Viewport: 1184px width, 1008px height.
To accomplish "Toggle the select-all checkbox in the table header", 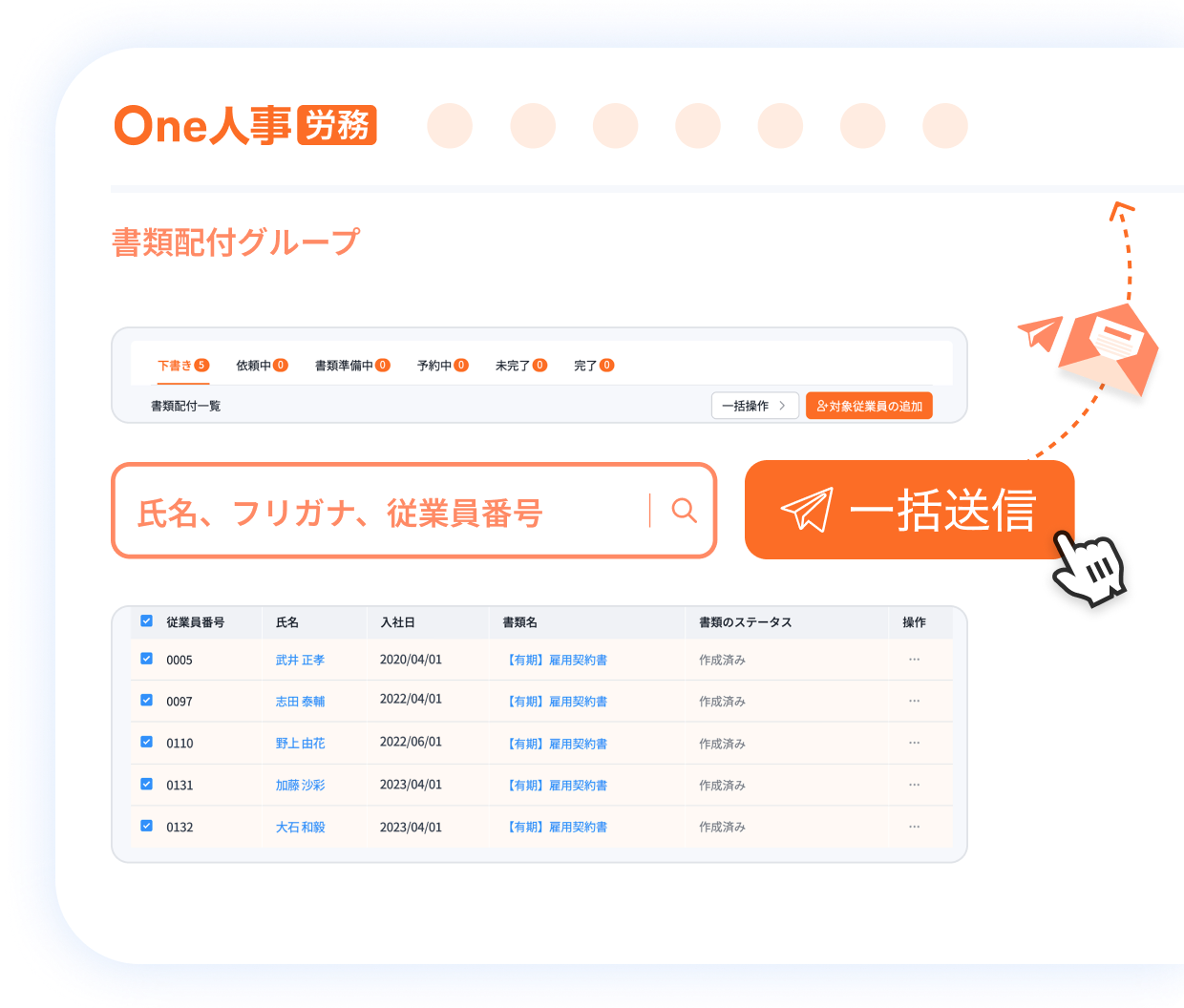I will coord(147,621).
